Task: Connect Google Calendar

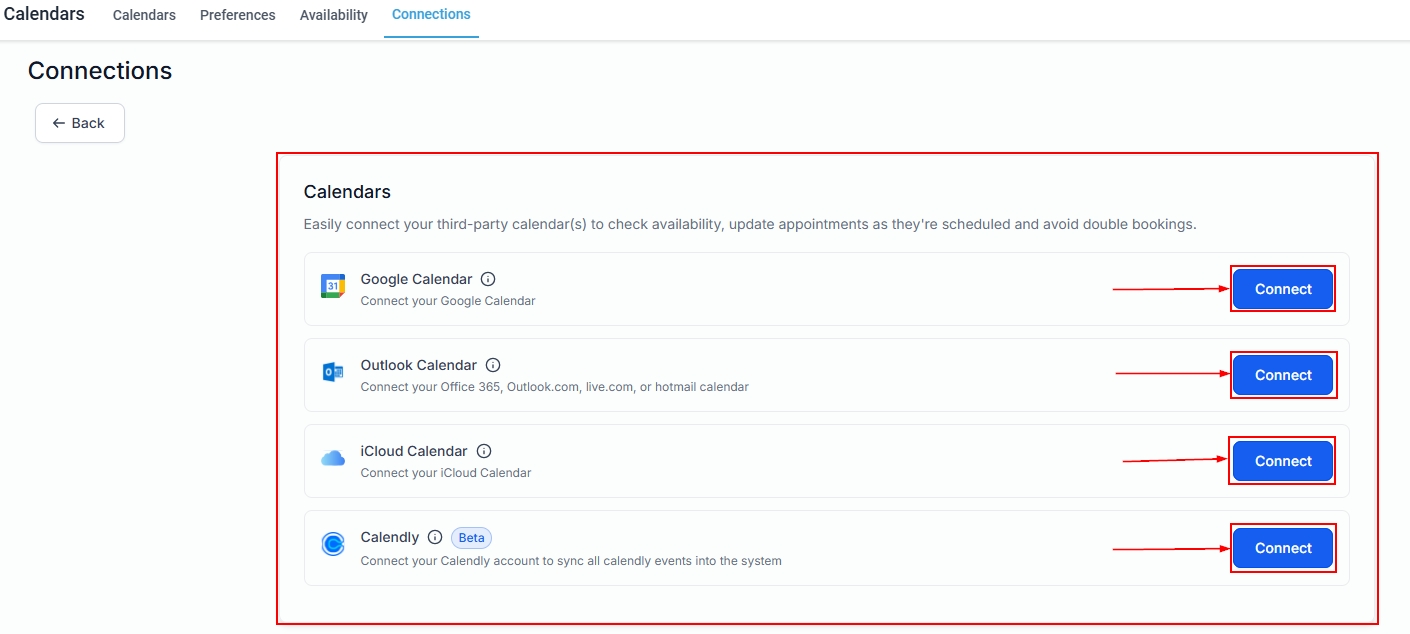Action: [1283, 290]
